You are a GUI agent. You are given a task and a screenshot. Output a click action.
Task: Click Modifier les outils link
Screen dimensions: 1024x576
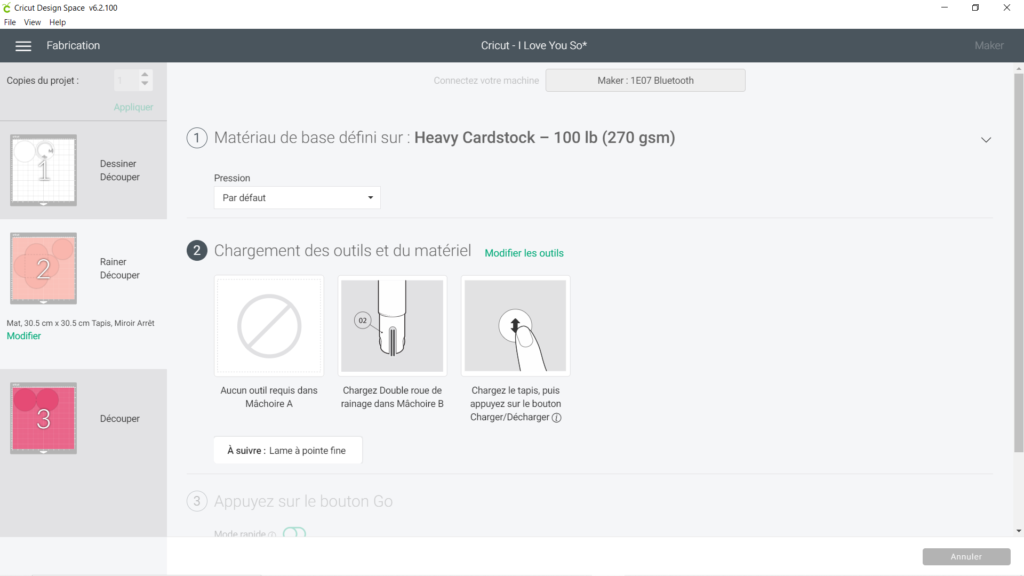[x=524, y=253]
